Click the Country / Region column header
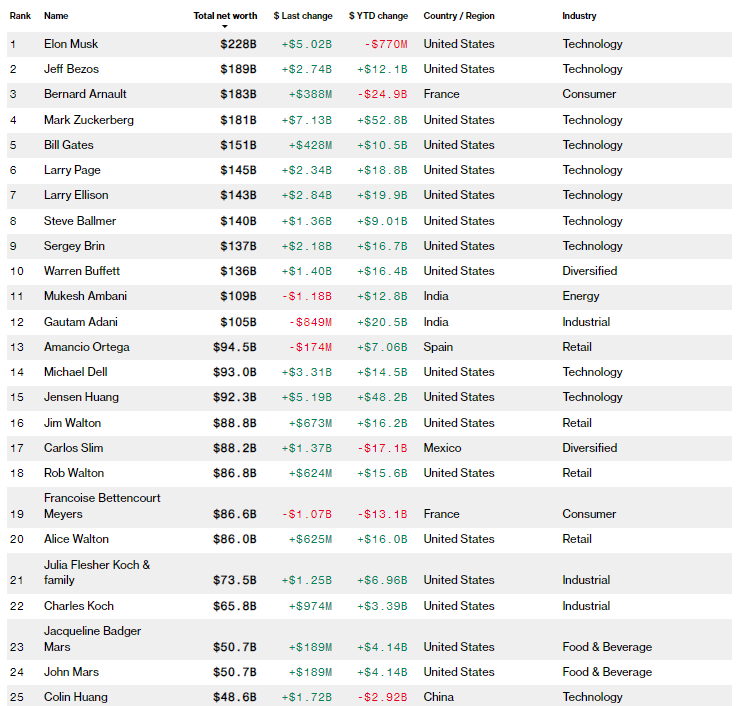Screen dimensions: 737x706 coord(458,16)
